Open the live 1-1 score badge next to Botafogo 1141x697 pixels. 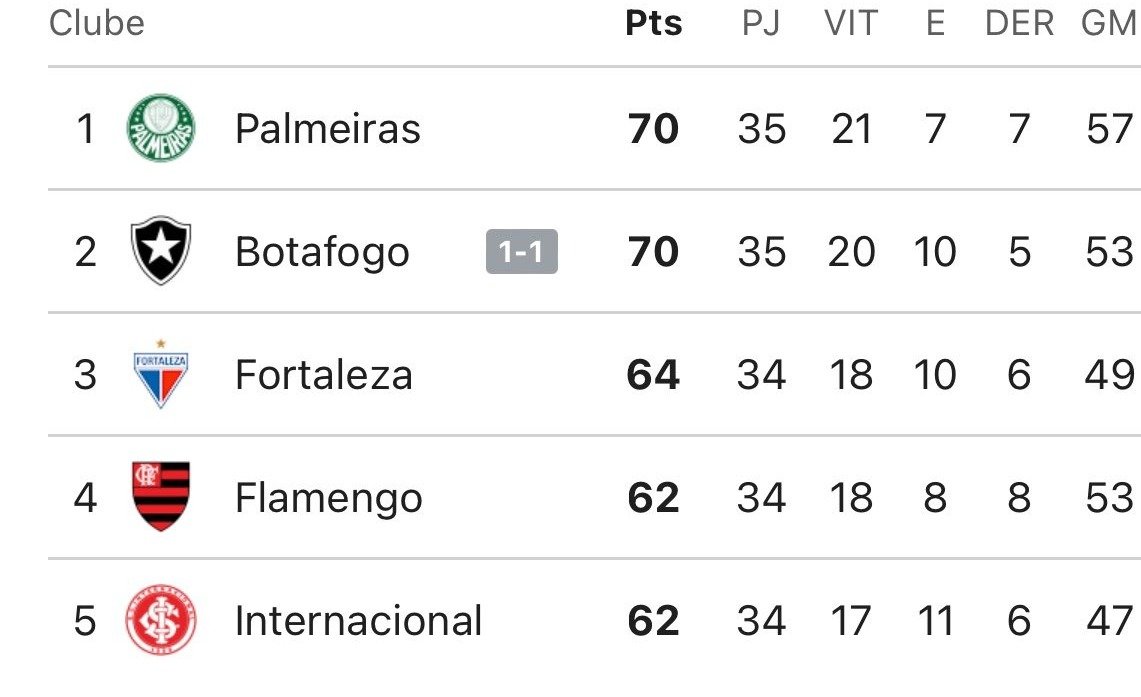(x=523, y=253)
